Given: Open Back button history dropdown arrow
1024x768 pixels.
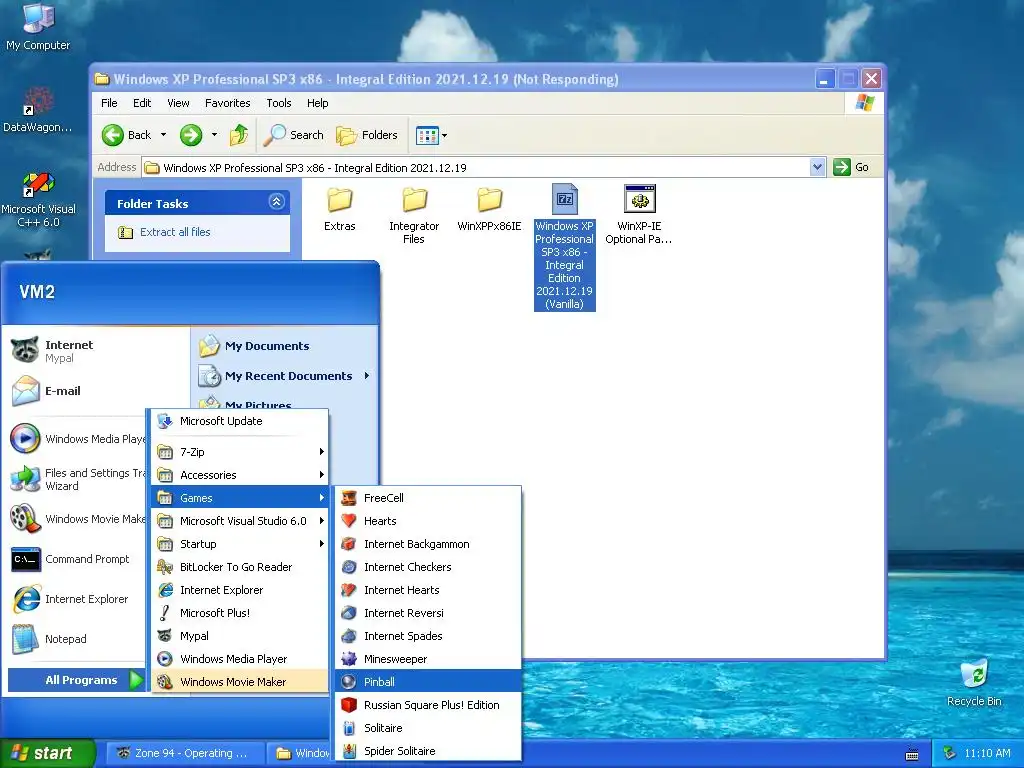Looking at the screenshot, I should coord(163,135).
